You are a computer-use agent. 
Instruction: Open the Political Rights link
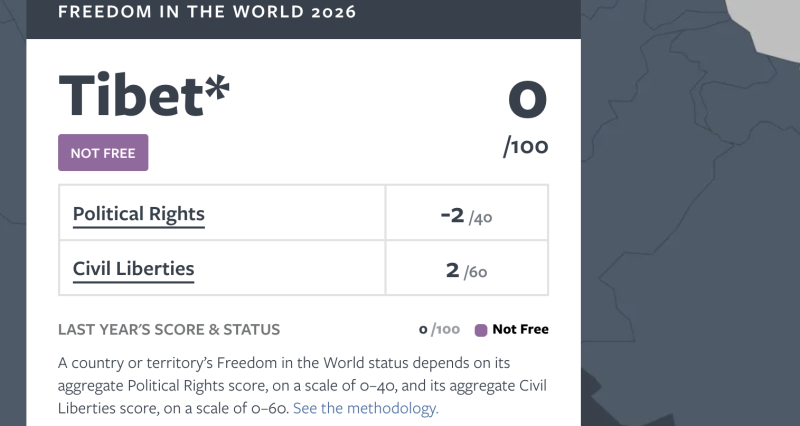tap(139, 213)
